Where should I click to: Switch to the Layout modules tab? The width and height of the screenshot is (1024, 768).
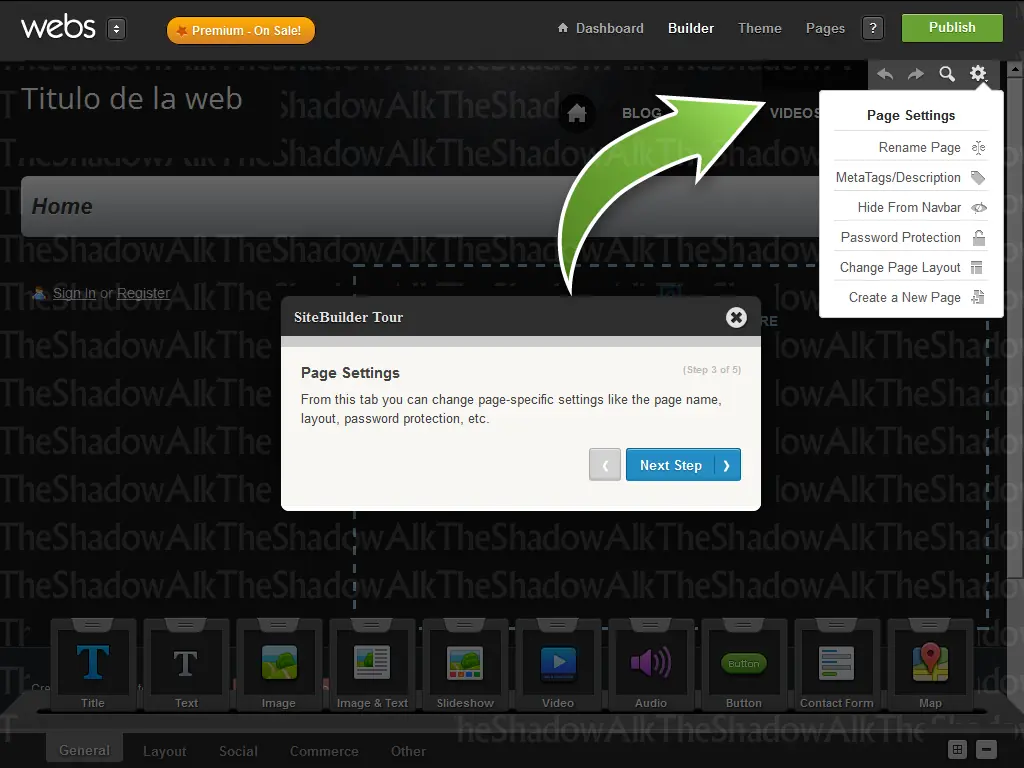coord(165,751)
